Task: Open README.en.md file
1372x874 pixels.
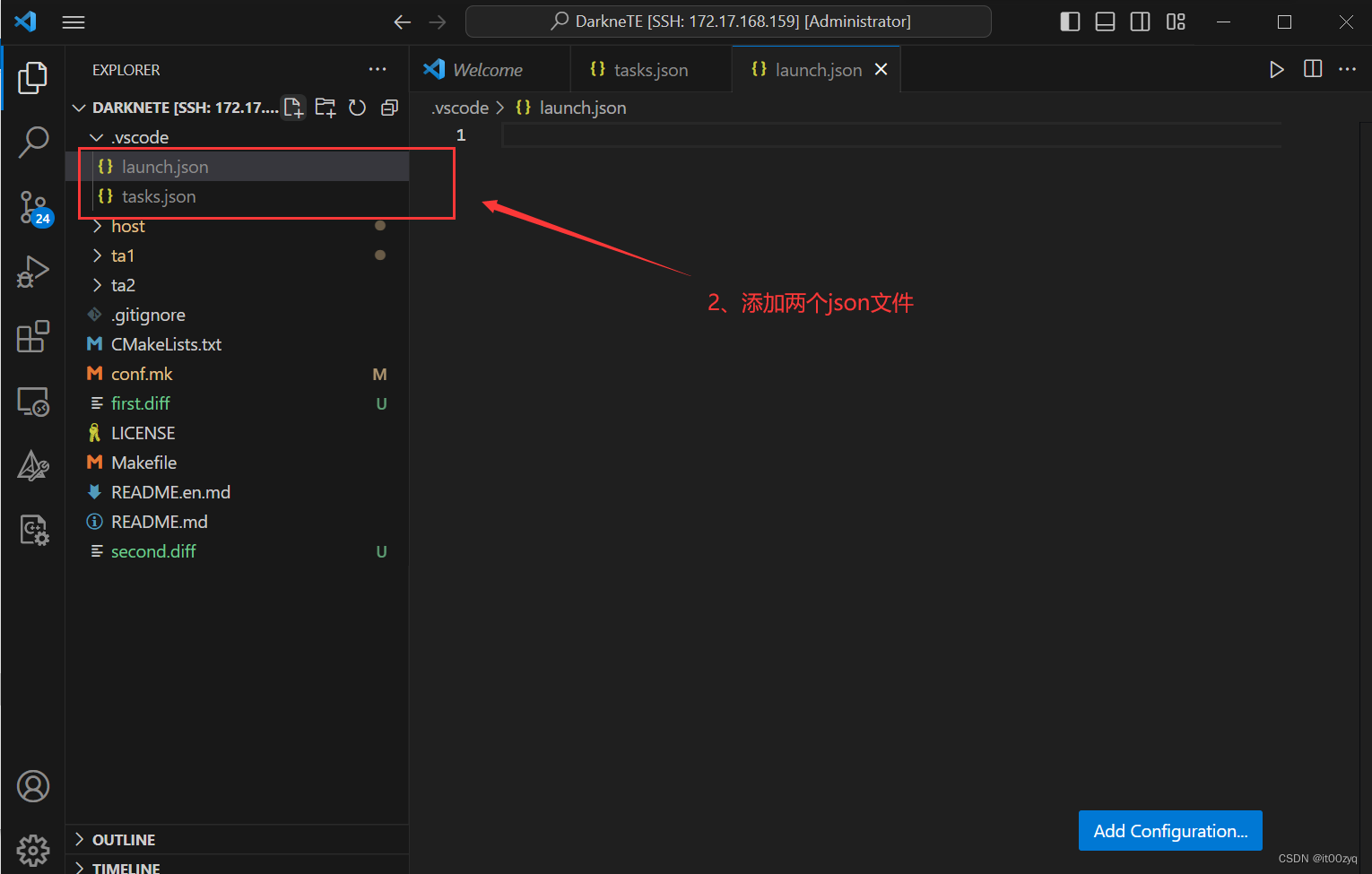Action: pyautogui.click(x=238, y=492)
